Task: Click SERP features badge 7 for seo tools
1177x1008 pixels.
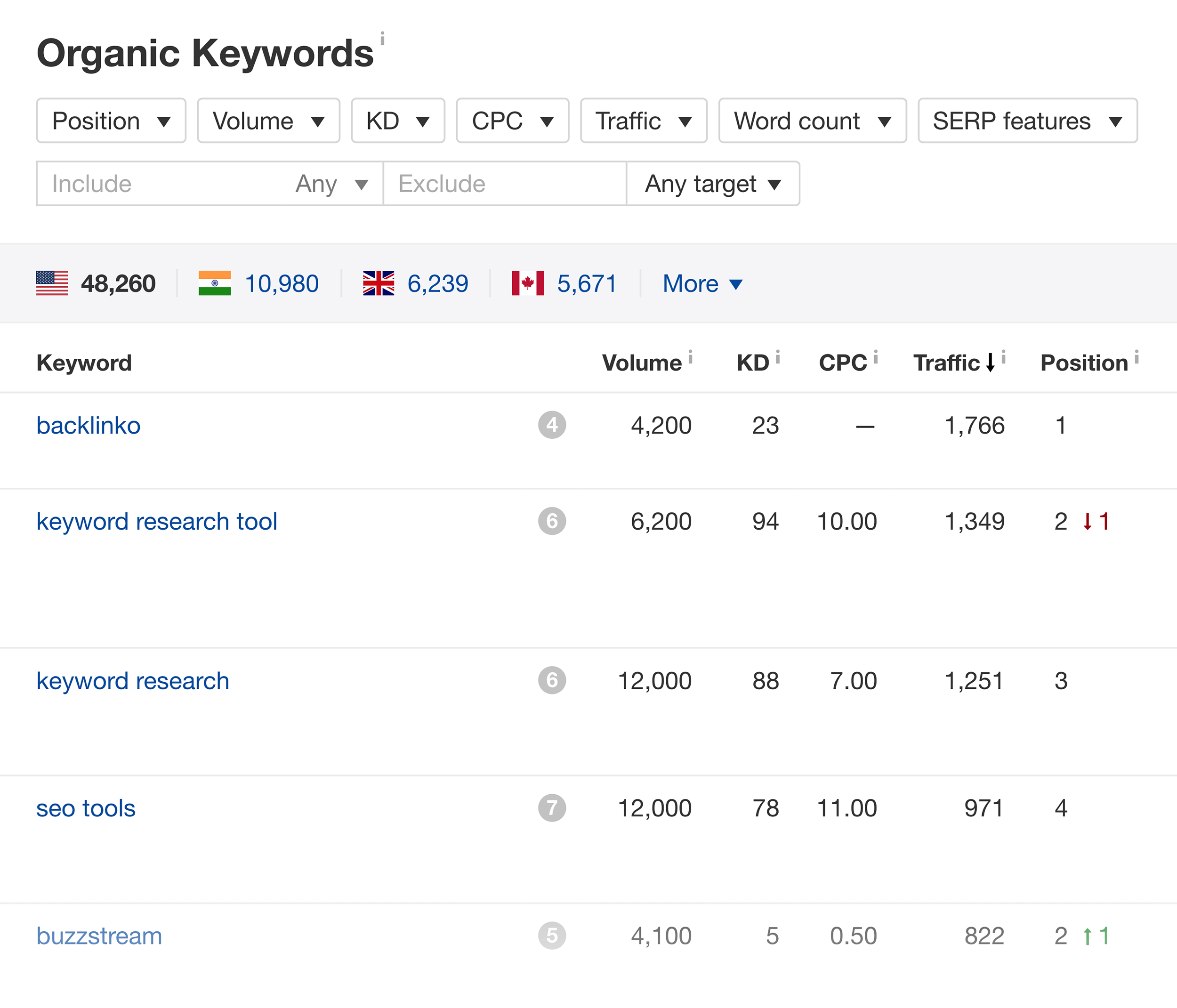Action: coord(552,808)
